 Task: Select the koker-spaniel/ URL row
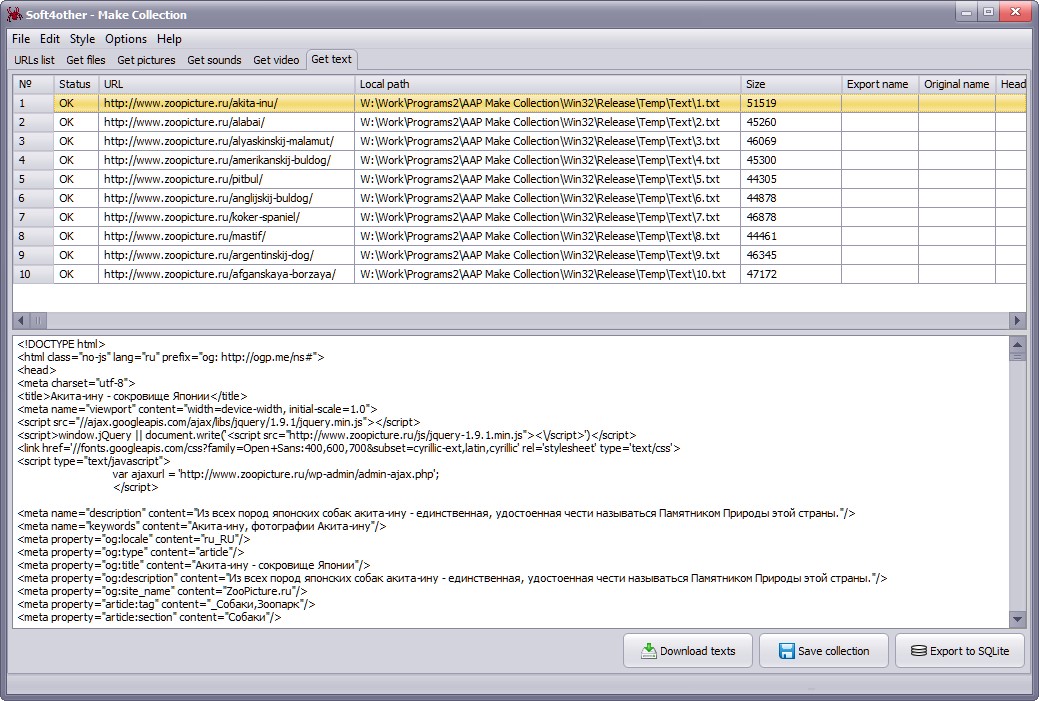click(520, 217)
